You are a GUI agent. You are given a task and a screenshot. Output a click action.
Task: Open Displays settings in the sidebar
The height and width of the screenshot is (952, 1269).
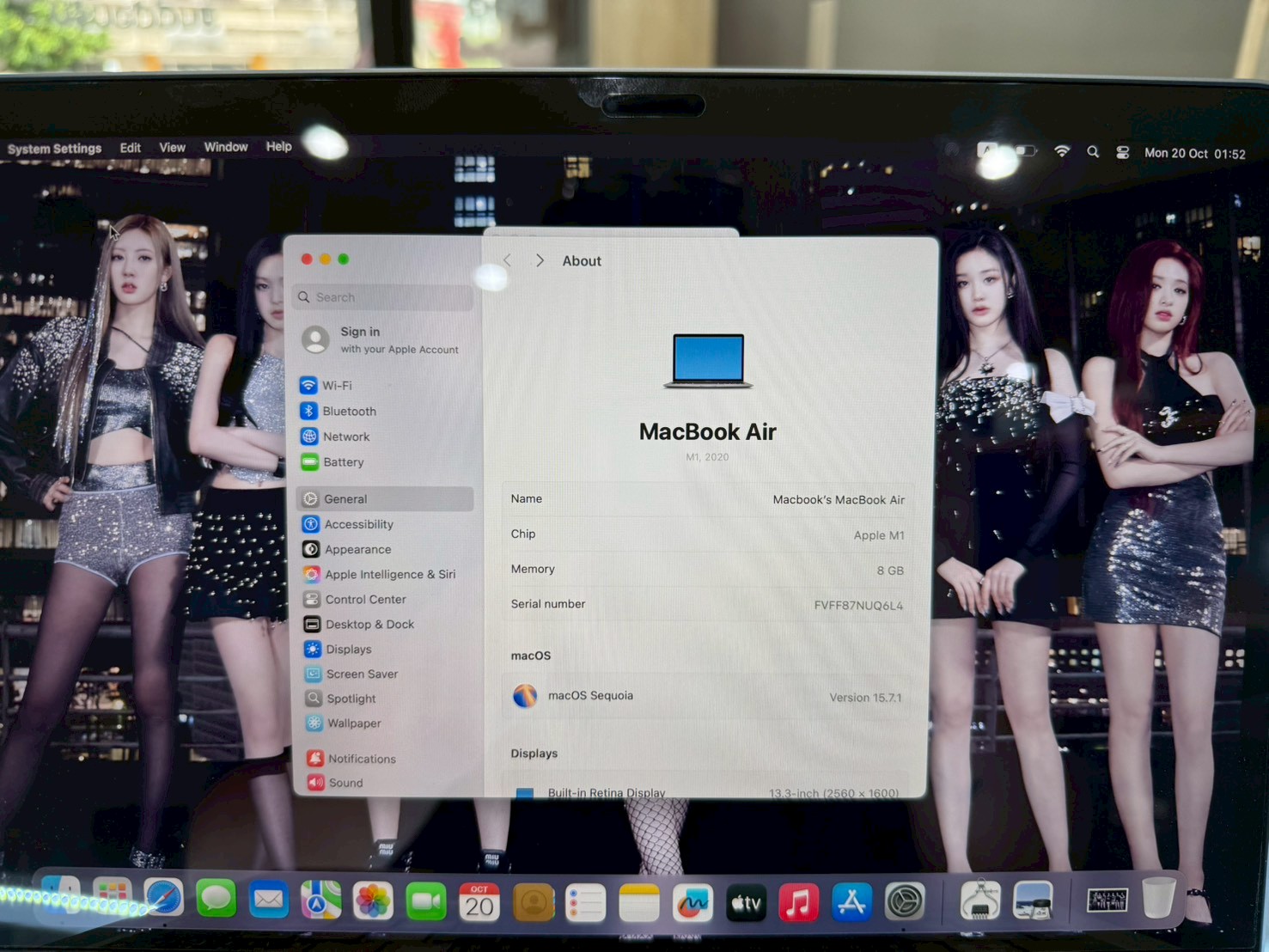(348, 649)
